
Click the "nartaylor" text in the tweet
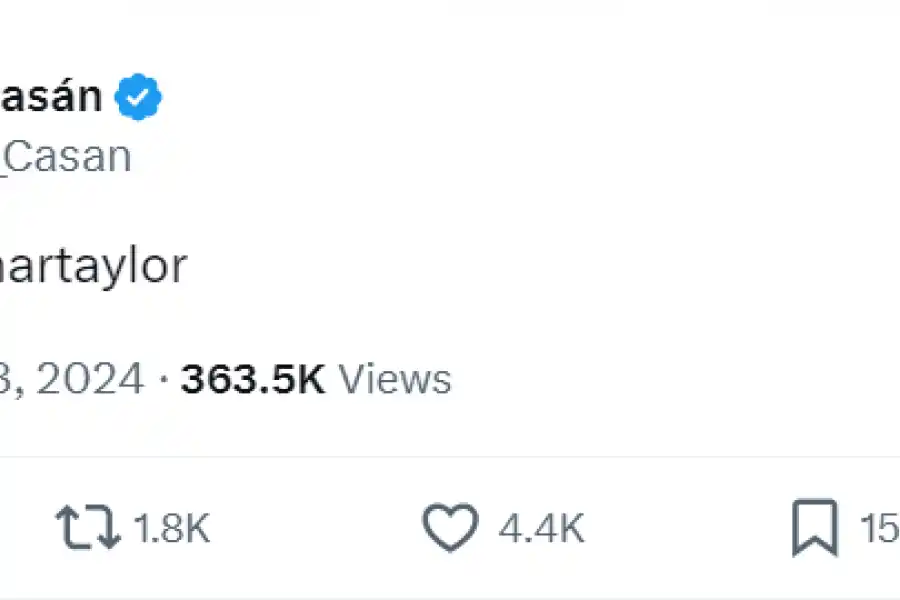coord(93,268)
